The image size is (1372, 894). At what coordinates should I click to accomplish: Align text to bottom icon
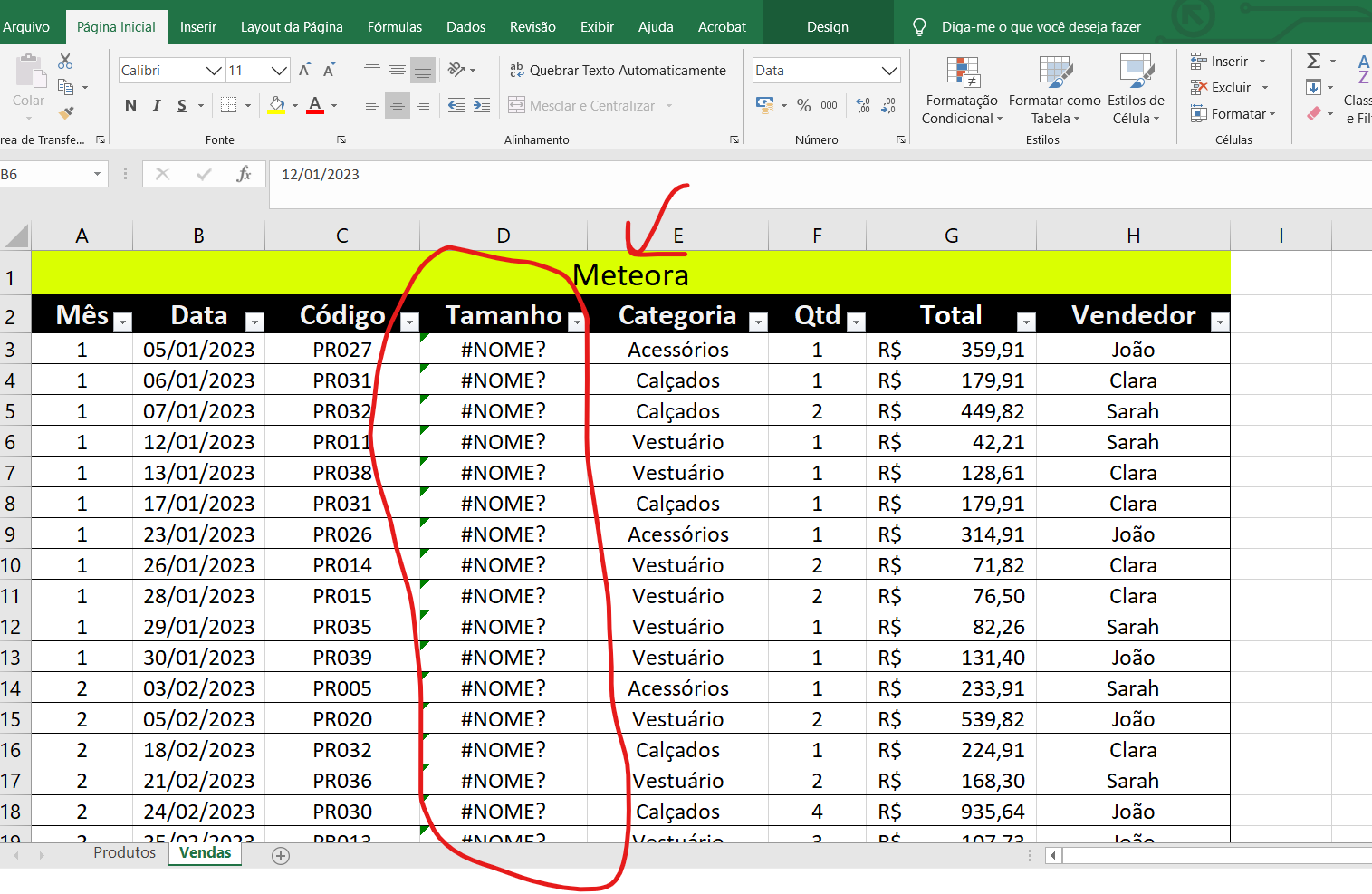tap(423, 70)
